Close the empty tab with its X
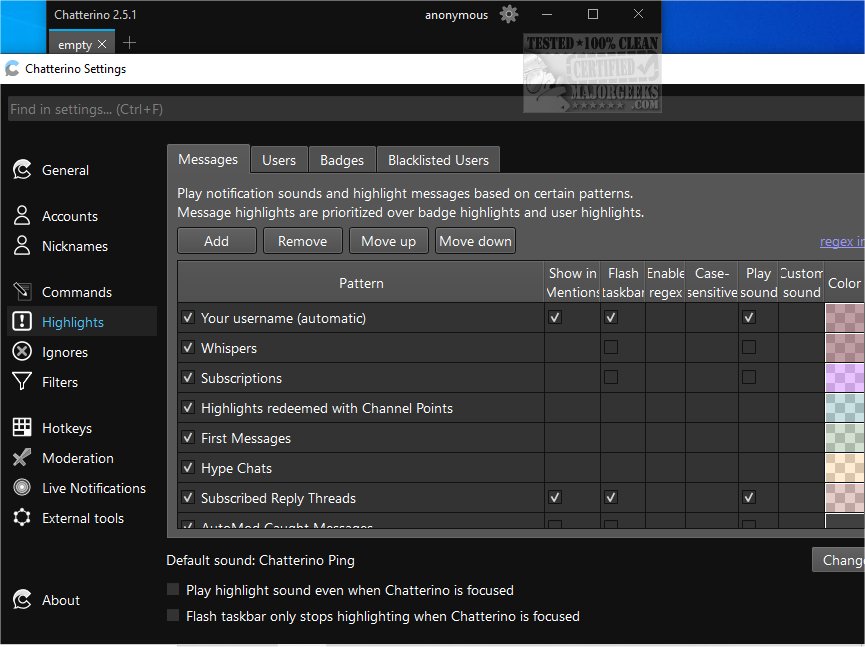Image resolution: width=865 pixels, height=647 pixels. [x=102, y=44]
